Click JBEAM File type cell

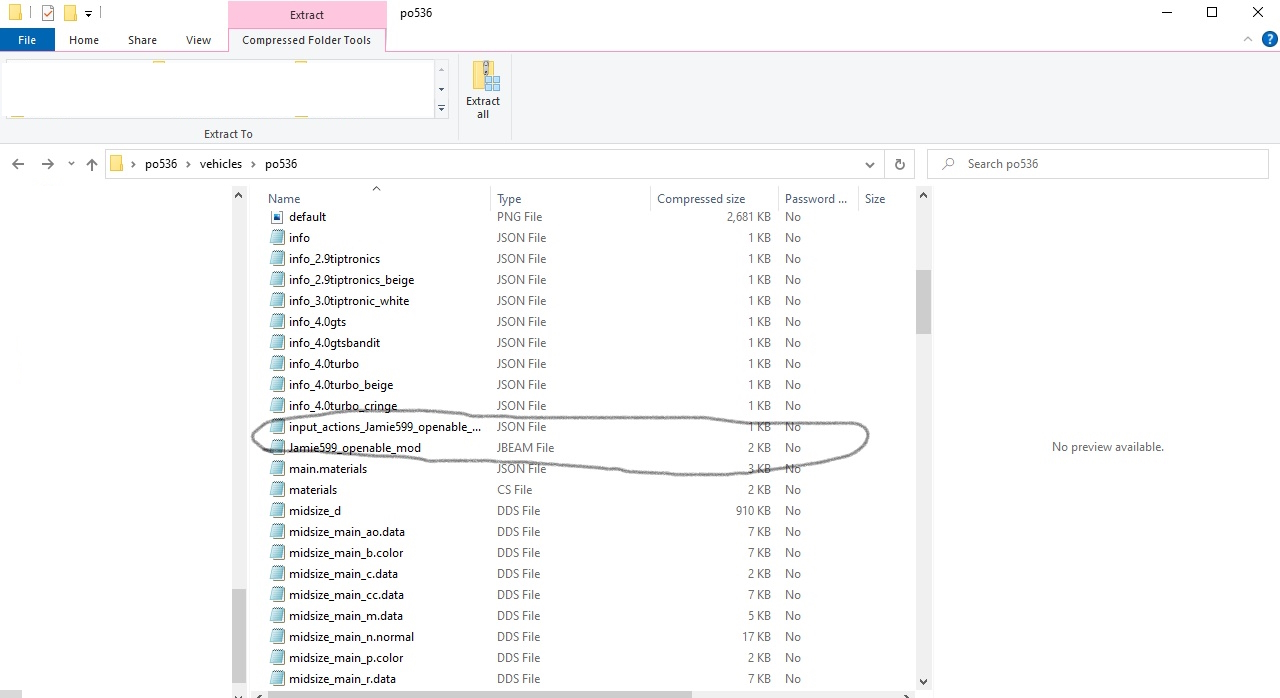[x=525, y=448]
